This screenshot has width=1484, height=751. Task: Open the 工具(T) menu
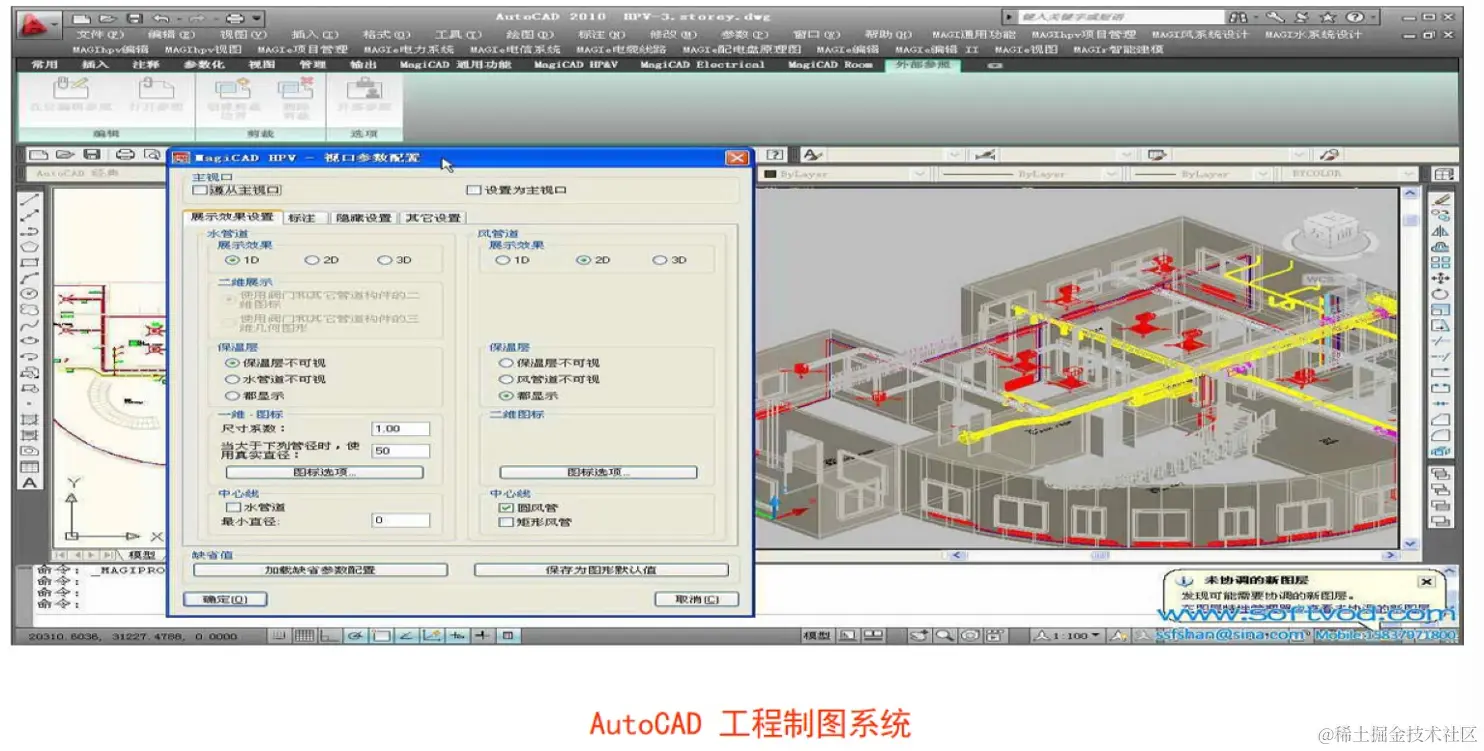457,34
